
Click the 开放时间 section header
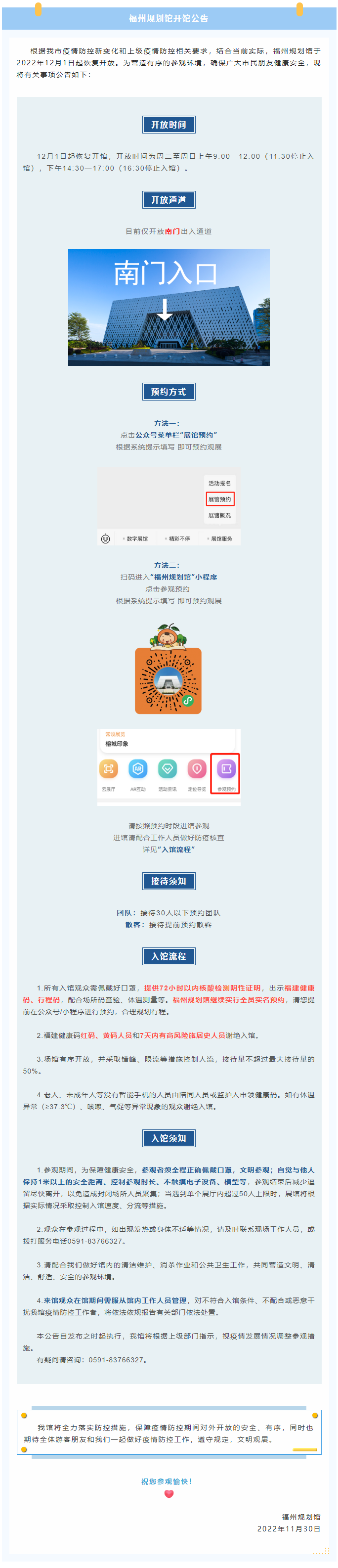coord(169,125)
